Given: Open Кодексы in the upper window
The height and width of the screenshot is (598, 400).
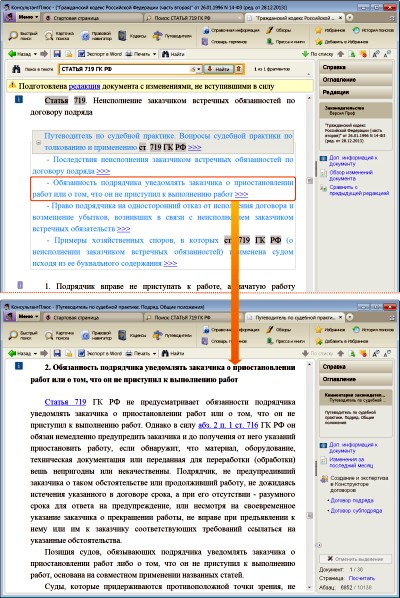Looking at the screenshot, I should [132, 36].
